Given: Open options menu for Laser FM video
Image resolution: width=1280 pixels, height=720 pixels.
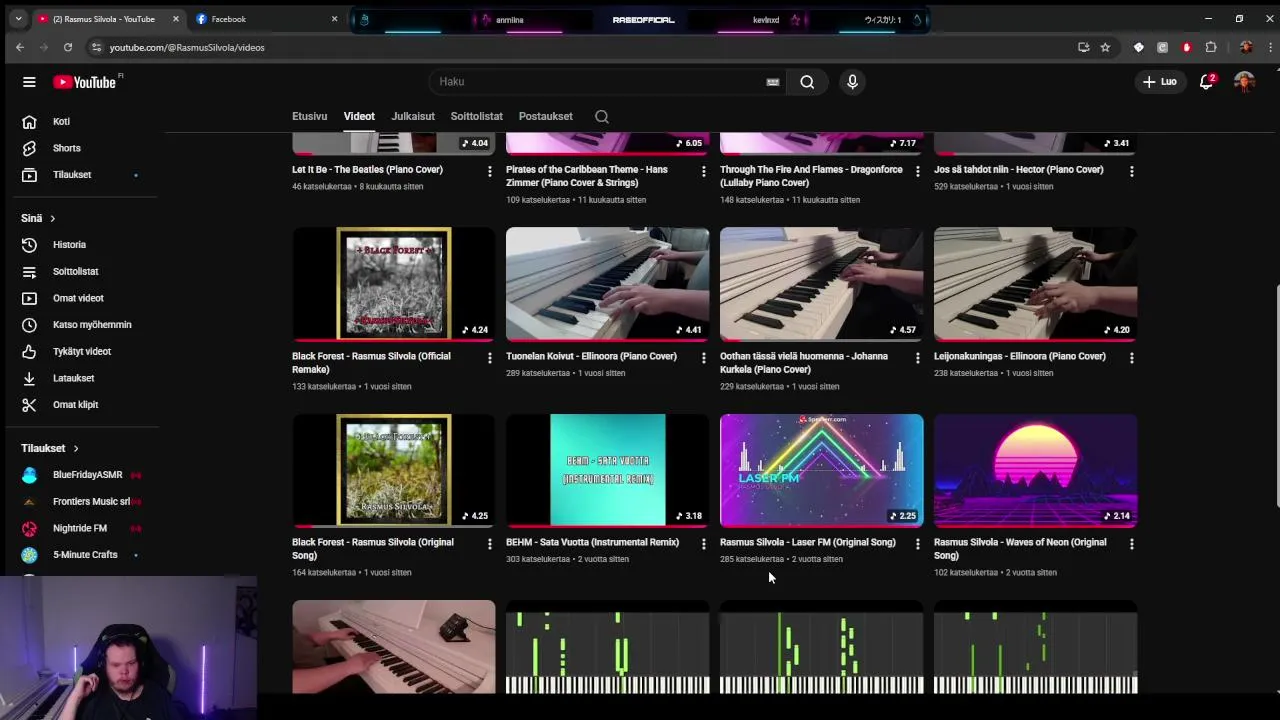Looking at the screenshot, I should [x=917, y=543].
